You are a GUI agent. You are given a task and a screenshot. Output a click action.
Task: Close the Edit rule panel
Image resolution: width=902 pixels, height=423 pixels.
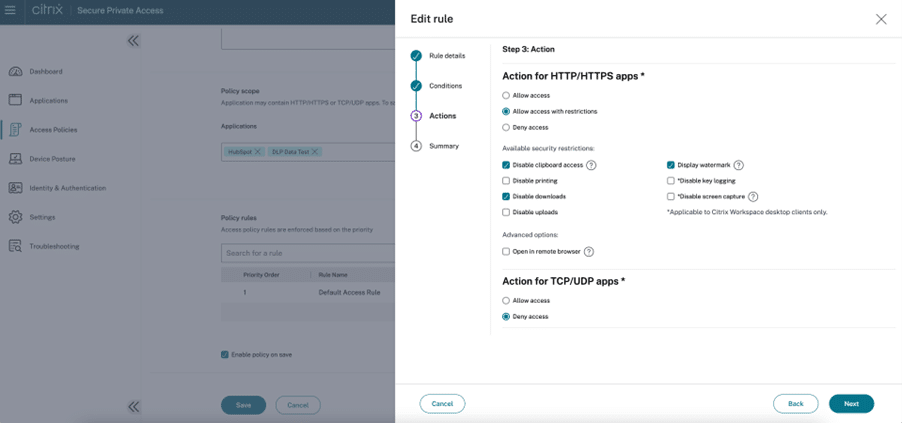tap(881, 20)
